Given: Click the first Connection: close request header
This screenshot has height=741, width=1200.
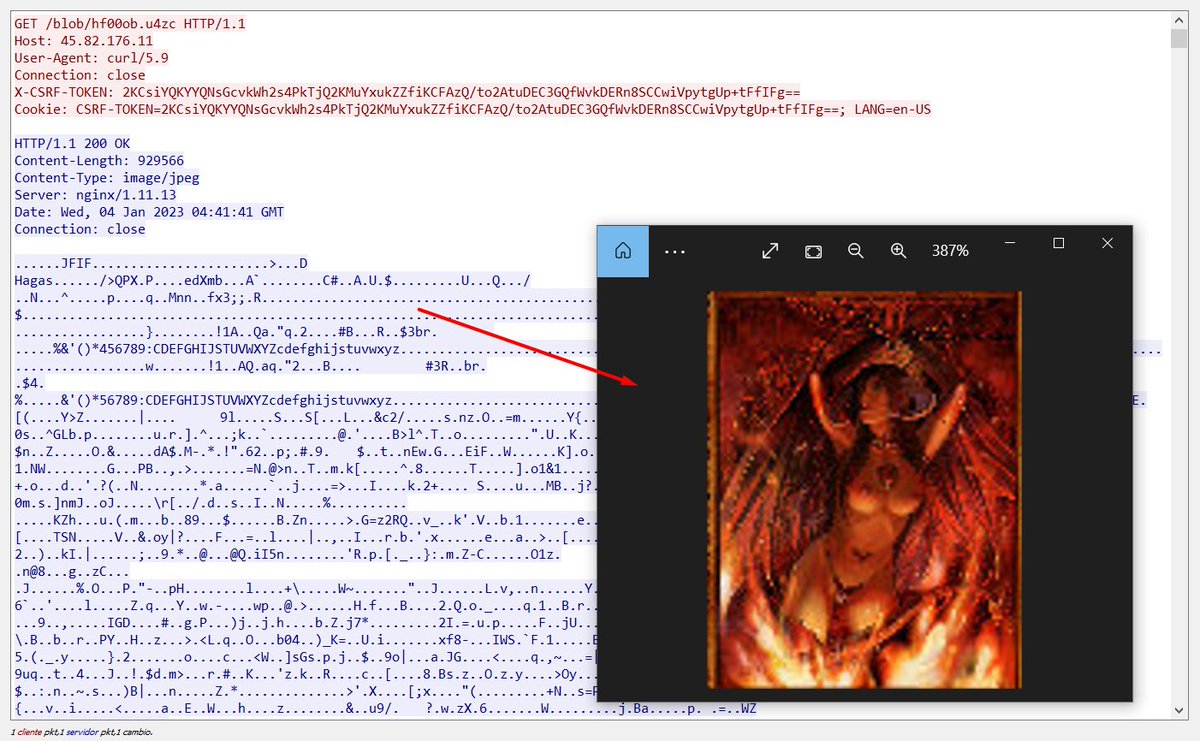Looking at the screenshot, I should 79,75.
